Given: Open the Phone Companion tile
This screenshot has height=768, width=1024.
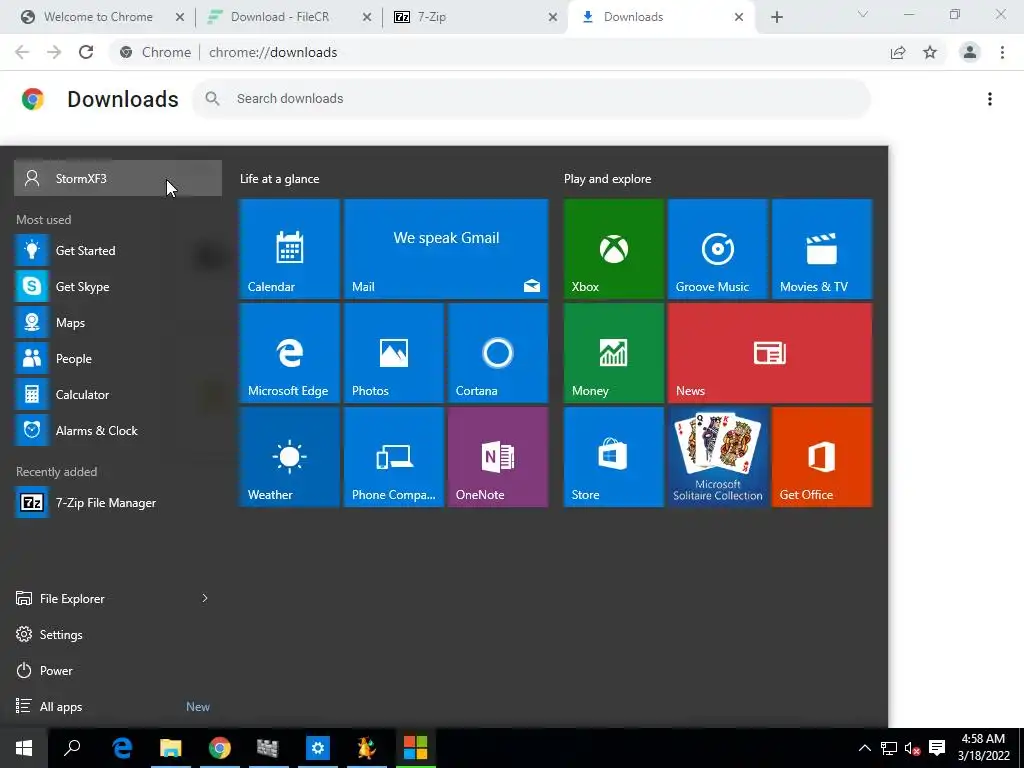Looking at the screenshot, I should [x=394, y=456].
